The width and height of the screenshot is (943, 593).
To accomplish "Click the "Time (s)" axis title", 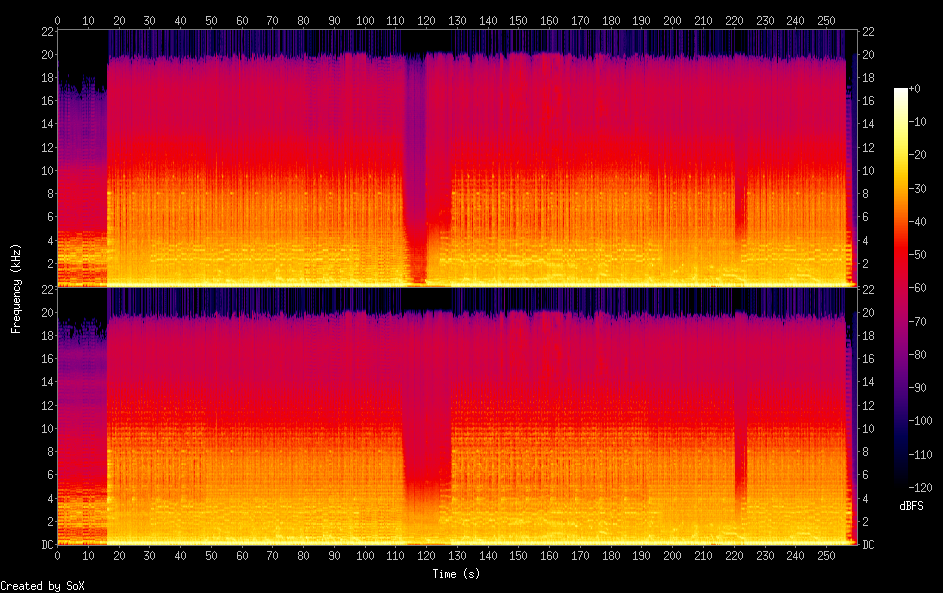I will tap(457, 573).
